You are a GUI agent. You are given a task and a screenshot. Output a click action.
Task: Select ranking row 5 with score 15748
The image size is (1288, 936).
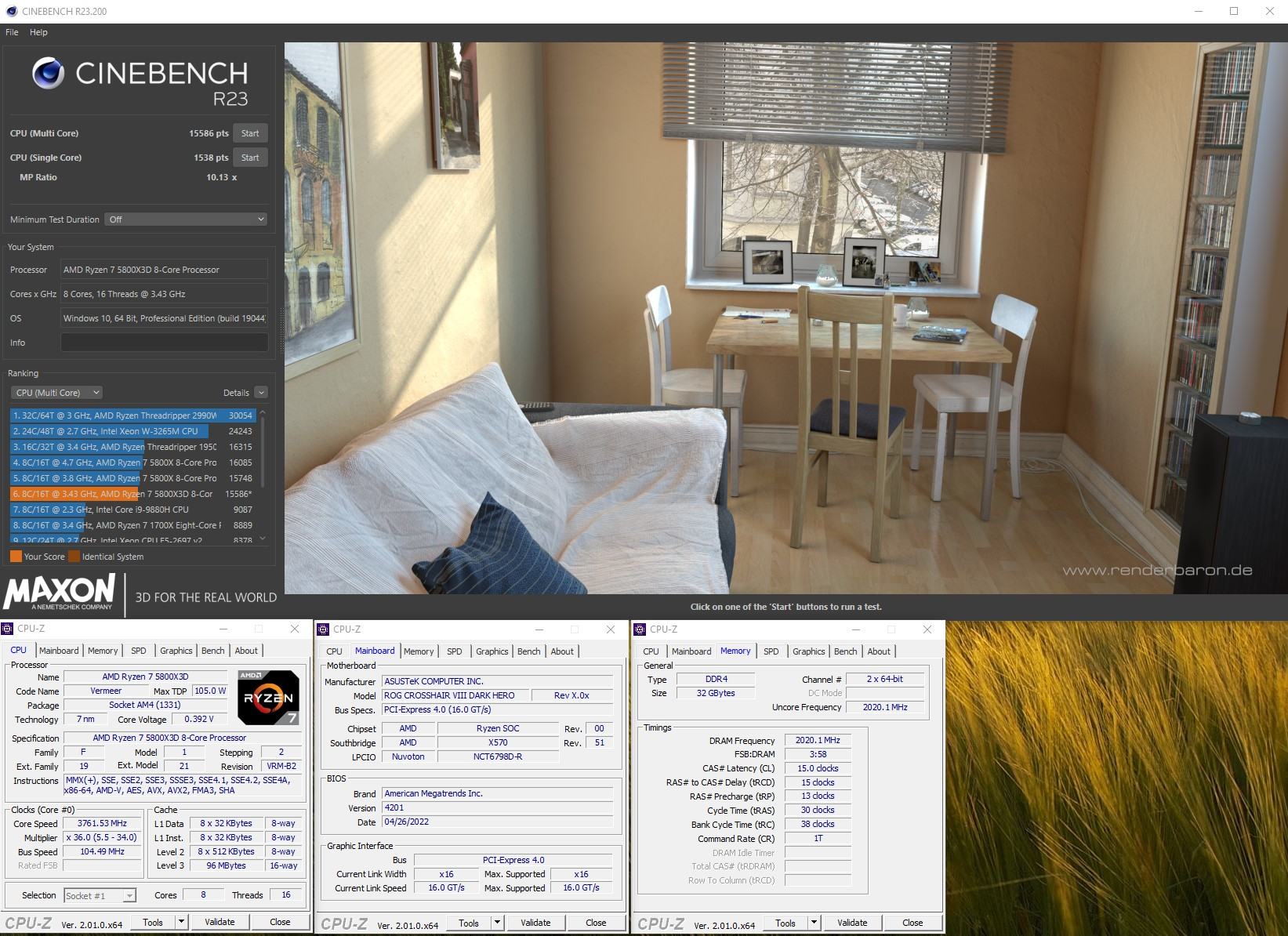(132, 478)
